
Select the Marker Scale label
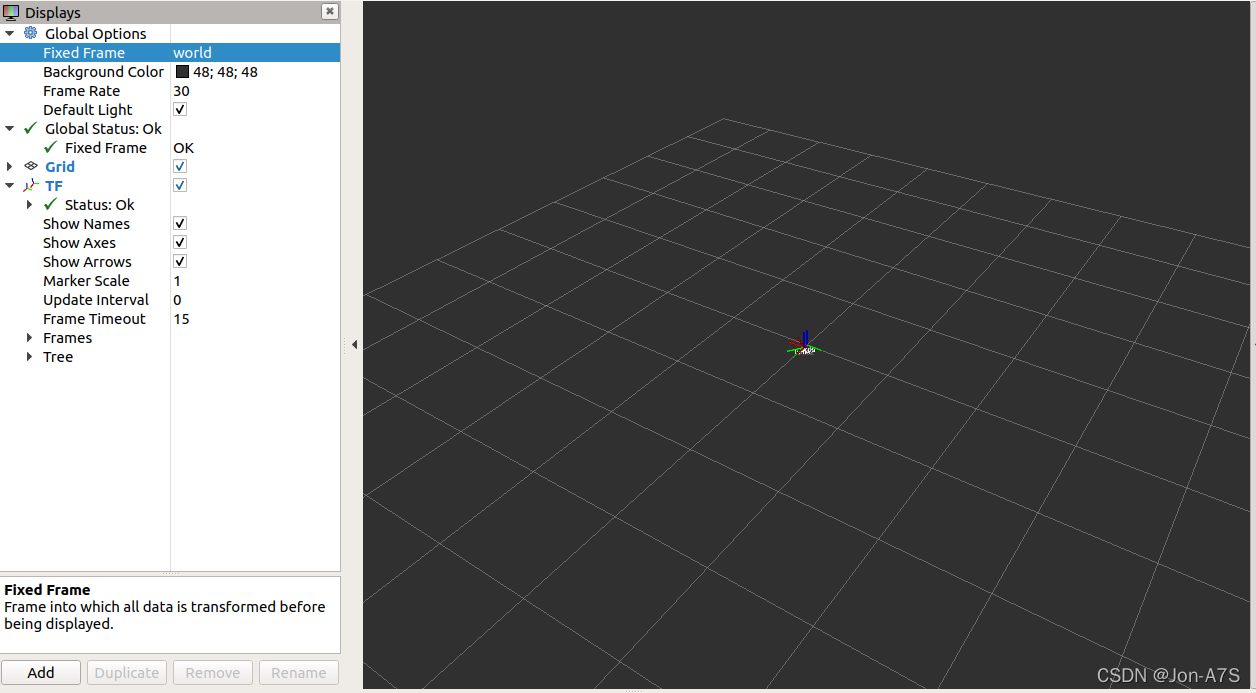click(86, 280)
